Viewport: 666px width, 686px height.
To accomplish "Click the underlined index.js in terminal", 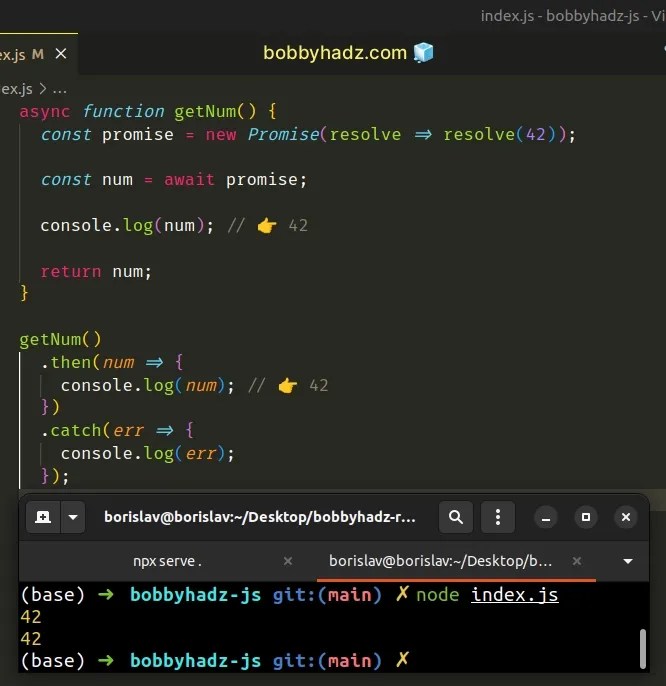I will point(515,595).
